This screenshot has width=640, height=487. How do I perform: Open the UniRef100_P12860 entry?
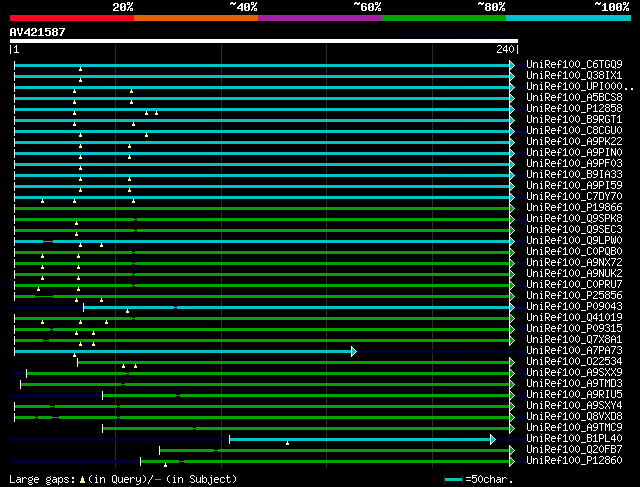coord(574,461)
